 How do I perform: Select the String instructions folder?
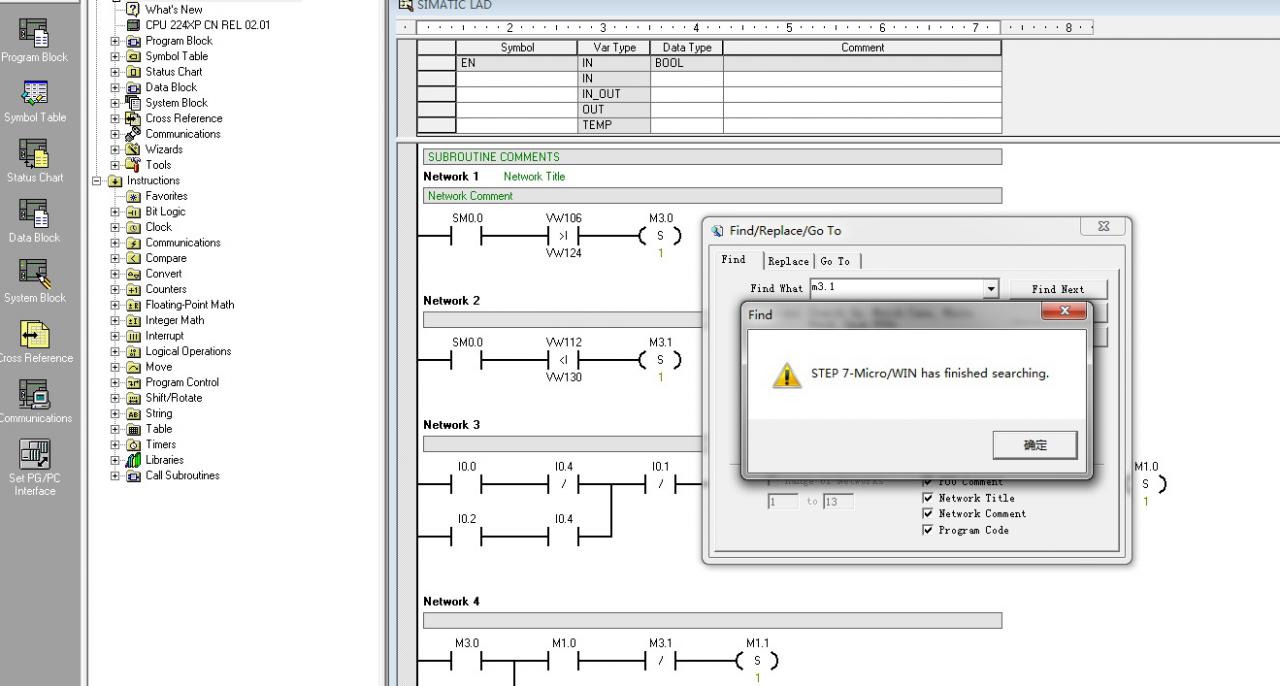158,413
